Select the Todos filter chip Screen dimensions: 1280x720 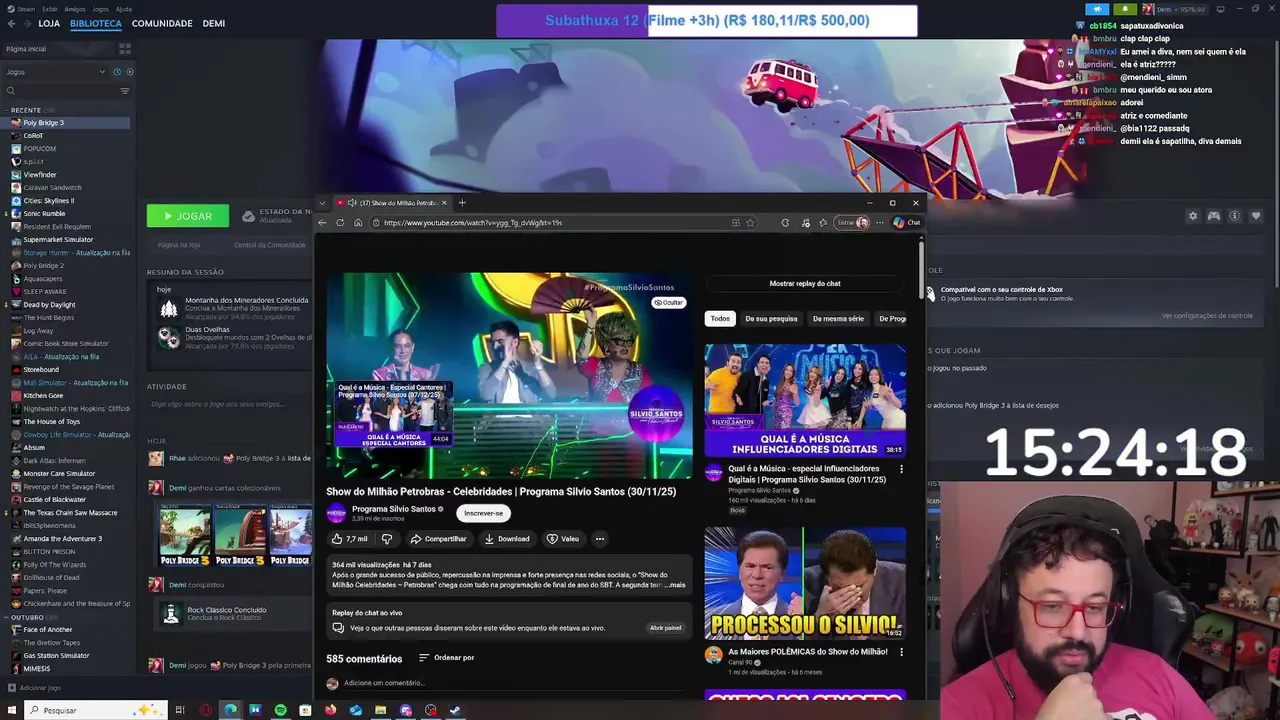click(720, 319)
